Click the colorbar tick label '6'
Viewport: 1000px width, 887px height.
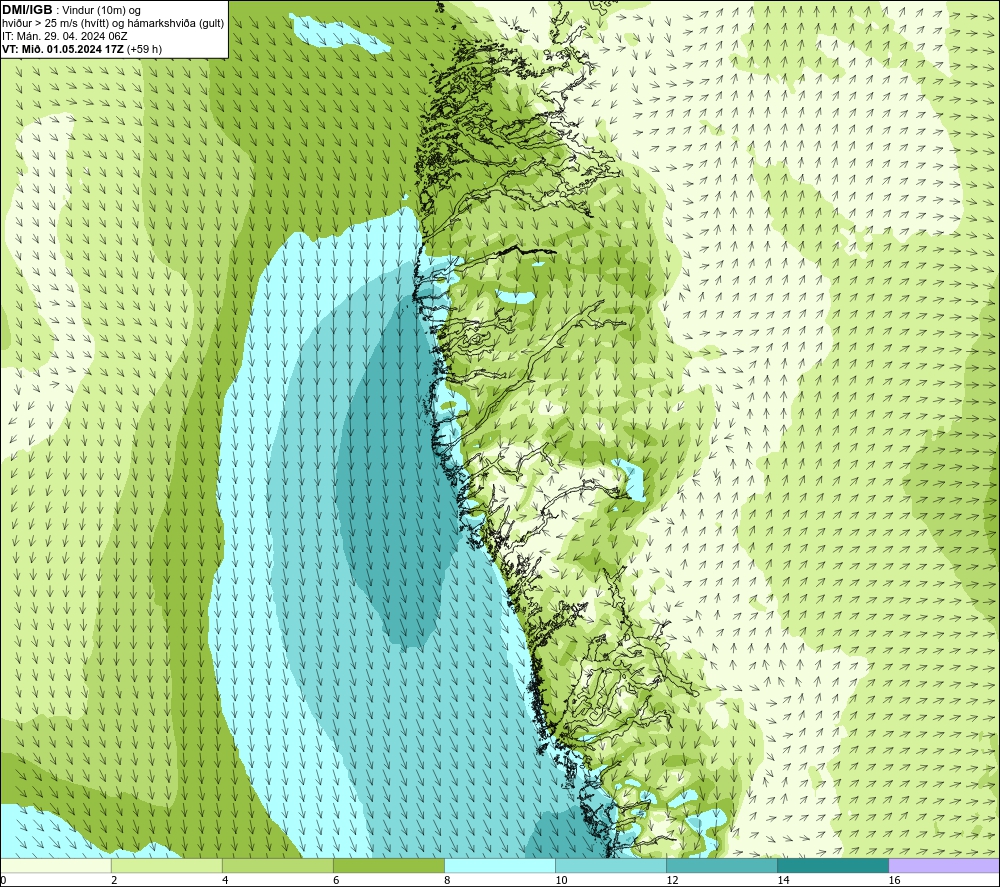(336, 880)
